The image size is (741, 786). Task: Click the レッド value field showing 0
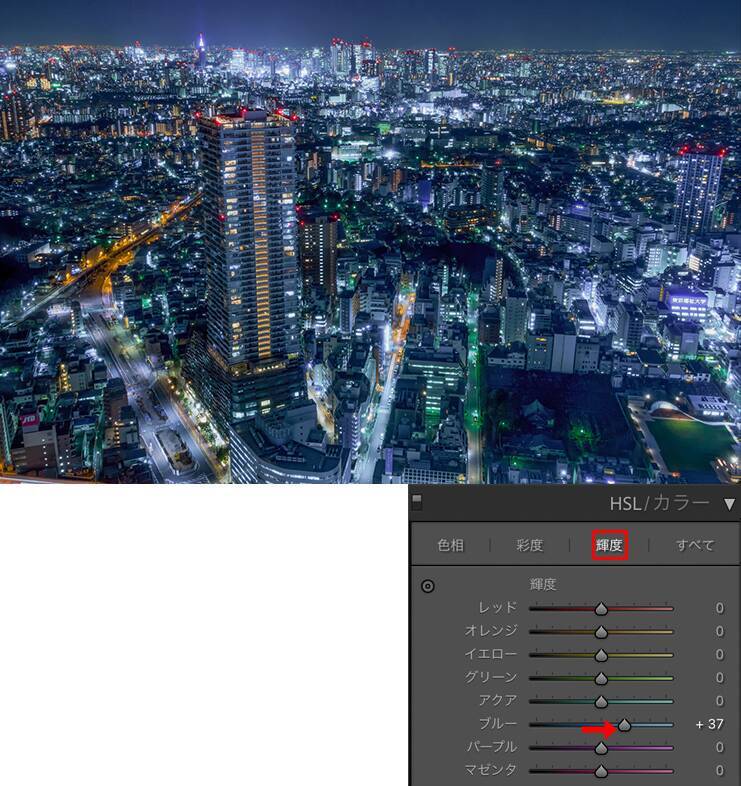pos(719,608)
